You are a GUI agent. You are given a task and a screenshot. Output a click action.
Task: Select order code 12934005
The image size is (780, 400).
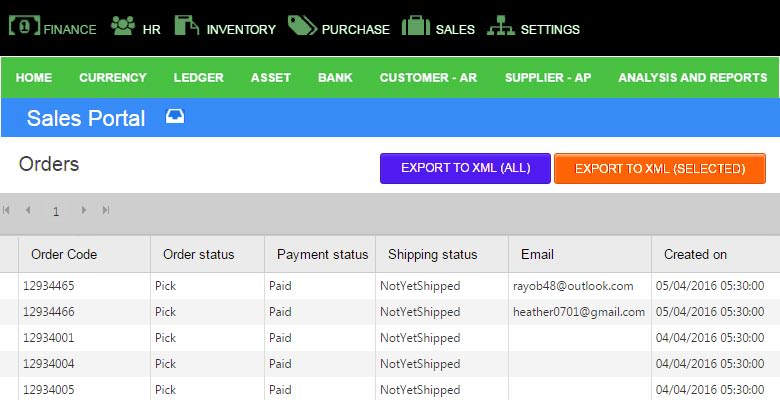click(x=49, y=390)
